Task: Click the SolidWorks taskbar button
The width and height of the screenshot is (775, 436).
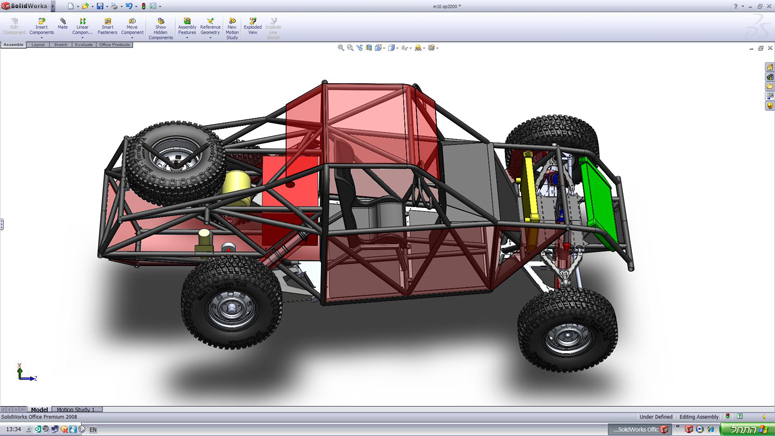Action: (640, 429)
